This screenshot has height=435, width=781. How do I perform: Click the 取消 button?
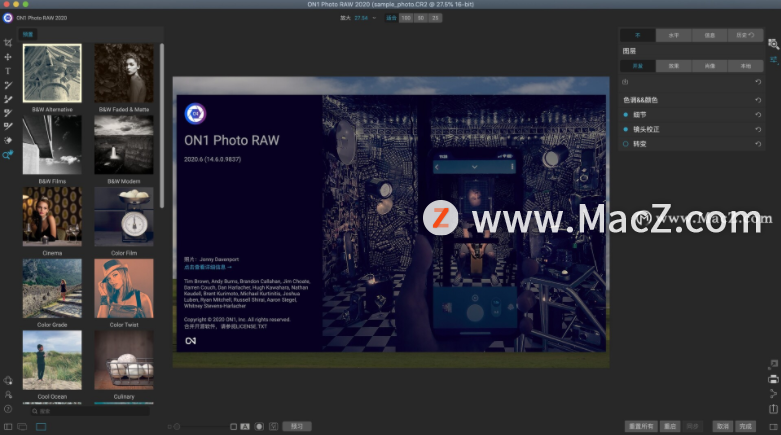tap(723, 427)
